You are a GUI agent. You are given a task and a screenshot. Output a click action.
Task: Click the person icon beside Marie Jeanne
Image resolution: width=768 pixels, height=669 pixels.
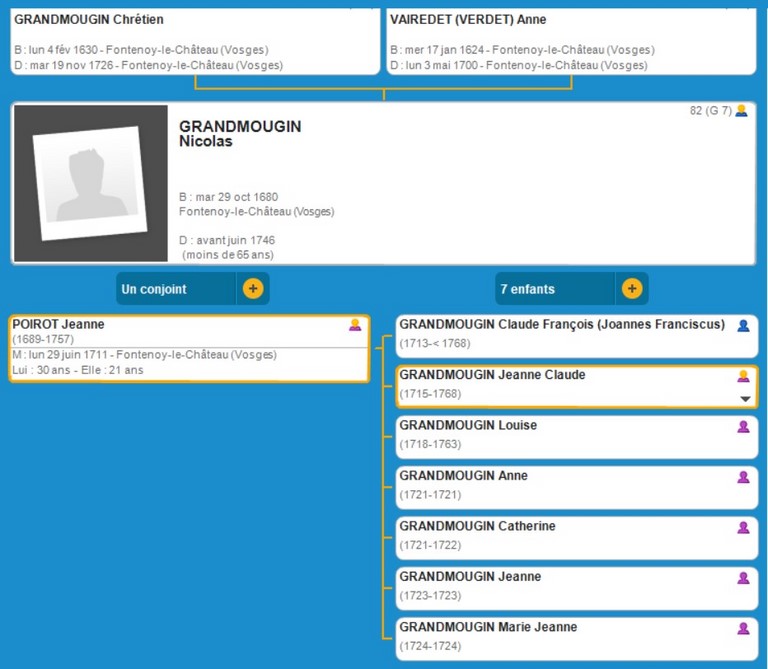743,628
